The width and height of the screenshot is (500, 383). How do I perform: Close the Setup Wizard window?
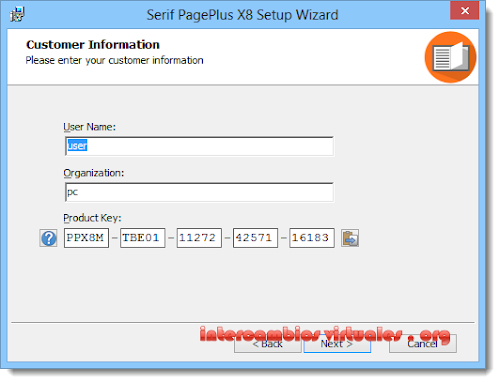[465, 11]
